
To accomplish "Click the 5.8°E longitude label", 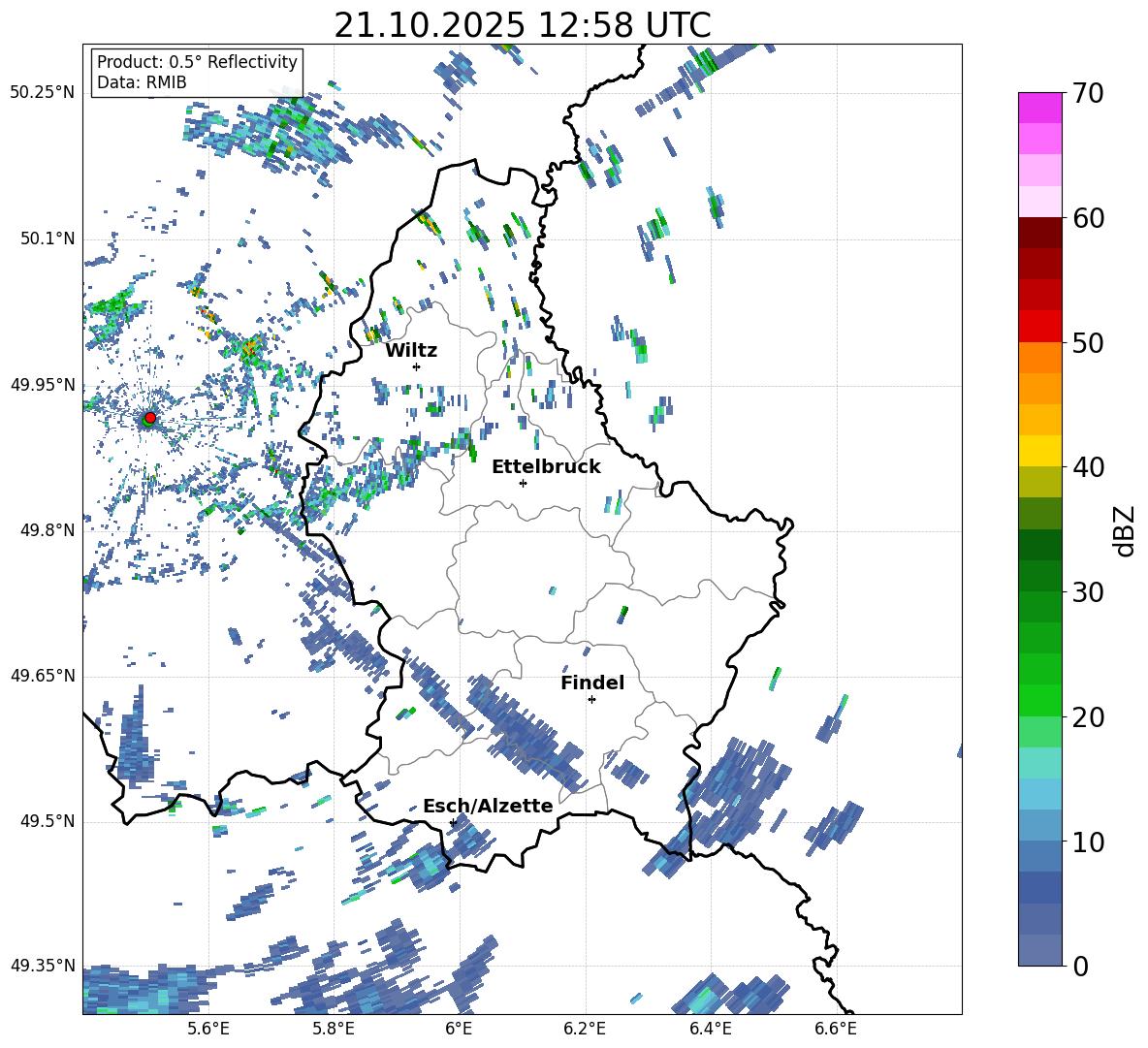I will coord(334,1029).
